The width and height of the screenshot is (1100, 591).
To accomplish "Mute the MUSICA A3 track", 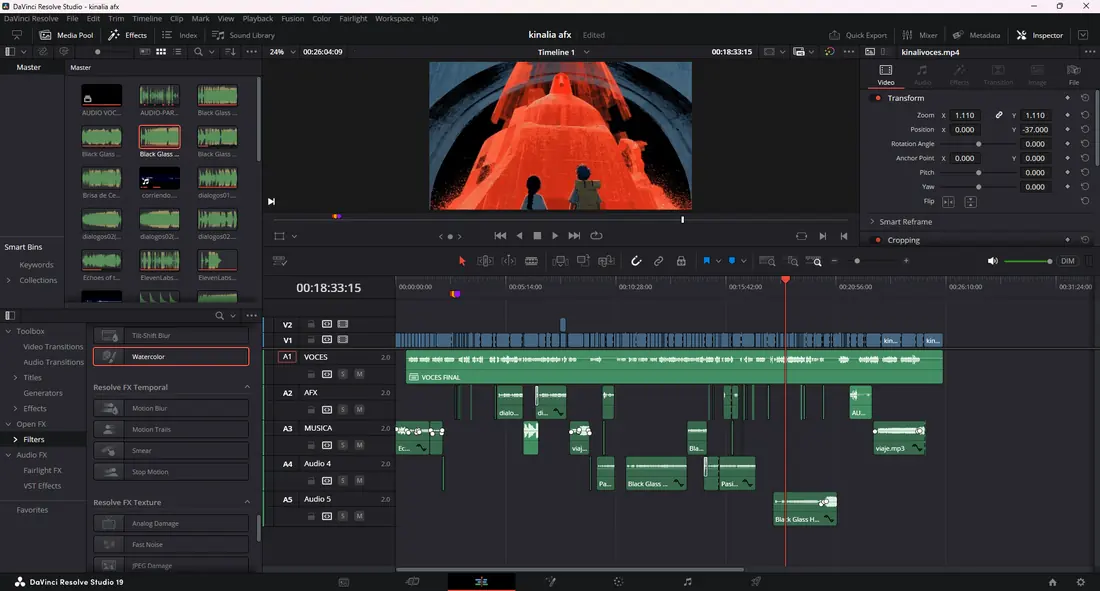I will coord(359,445).
